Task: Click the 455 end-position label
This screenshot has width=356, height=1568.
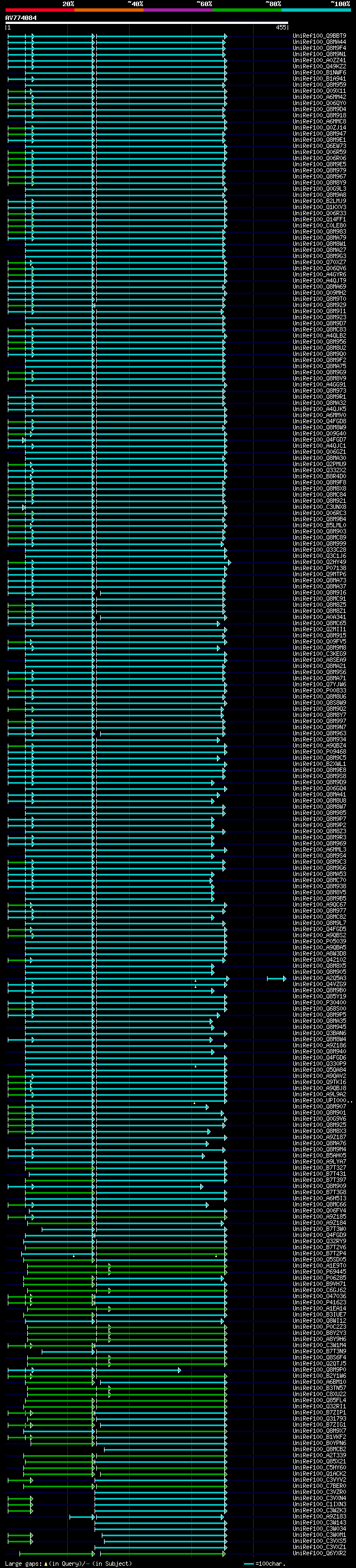Action: (280, 28)
